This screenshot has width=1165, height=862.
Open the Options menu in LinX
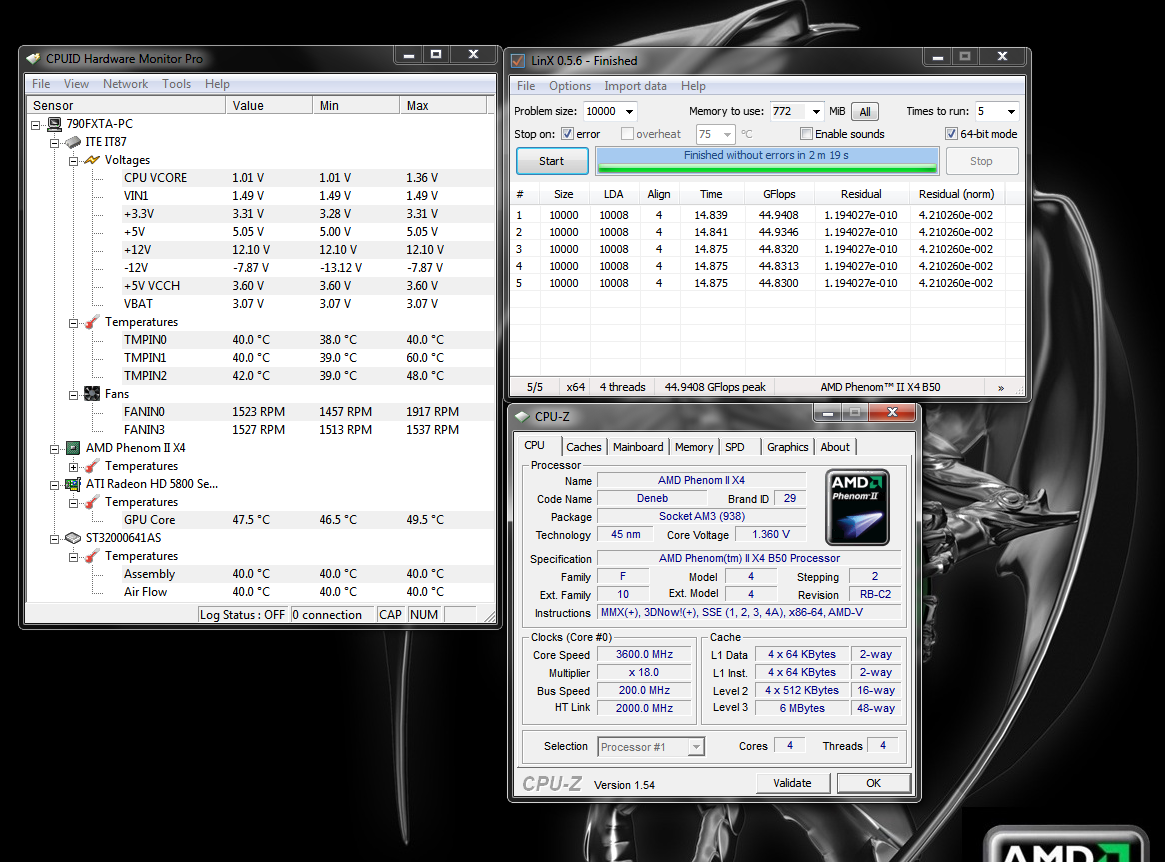click(x=570, y=86)
